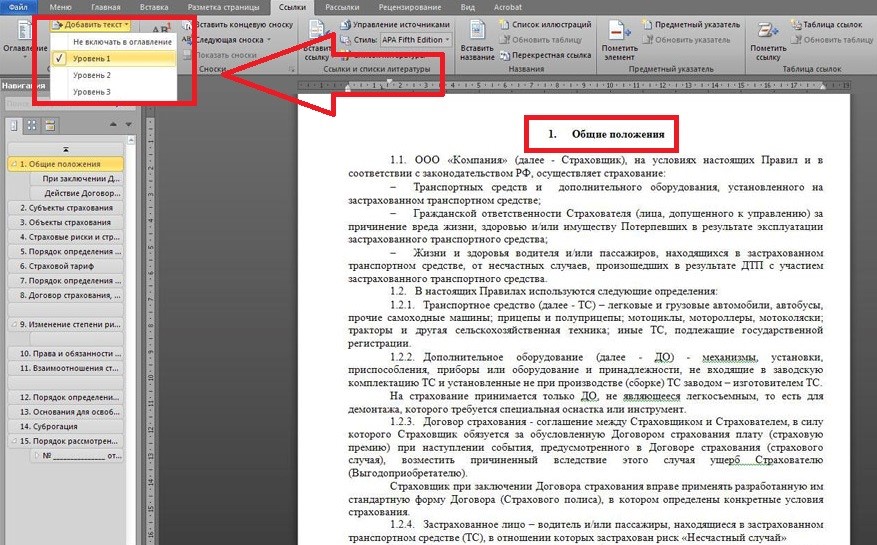Image resolution: width=877 pixels, height=545 pixels.
Task: Open Управление источниками
Action: 395,25
